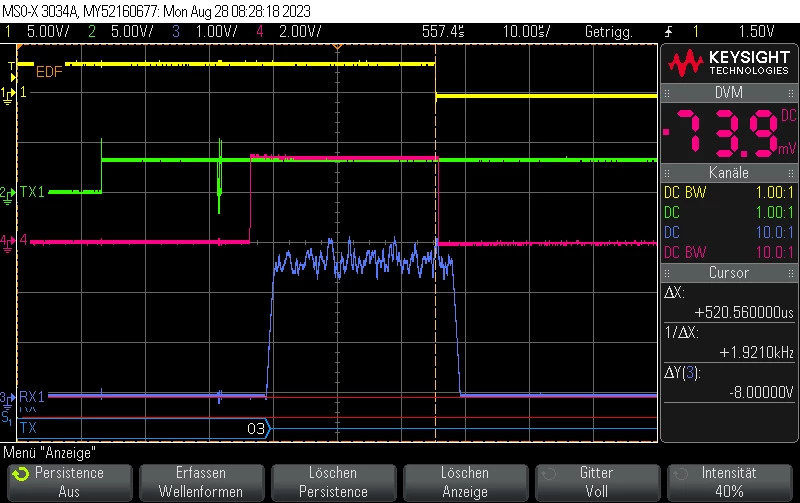The width and height of the screenshot is (800, 503).
Task: Click the decoded 03 serial value
Action: coord(256,429)
